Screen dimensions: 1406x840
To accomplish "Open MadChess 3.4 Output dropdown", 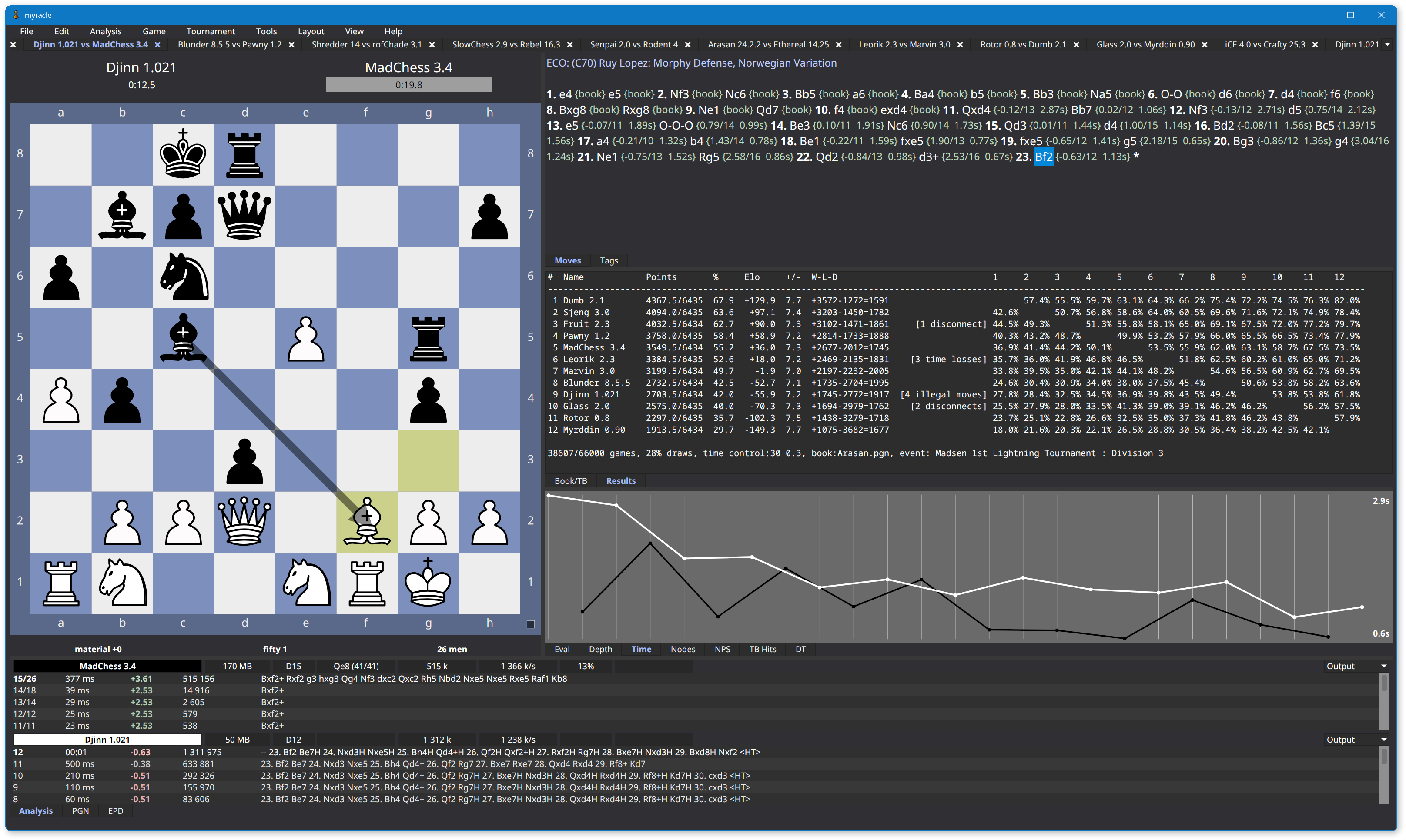I will (x=1356, y=666).
